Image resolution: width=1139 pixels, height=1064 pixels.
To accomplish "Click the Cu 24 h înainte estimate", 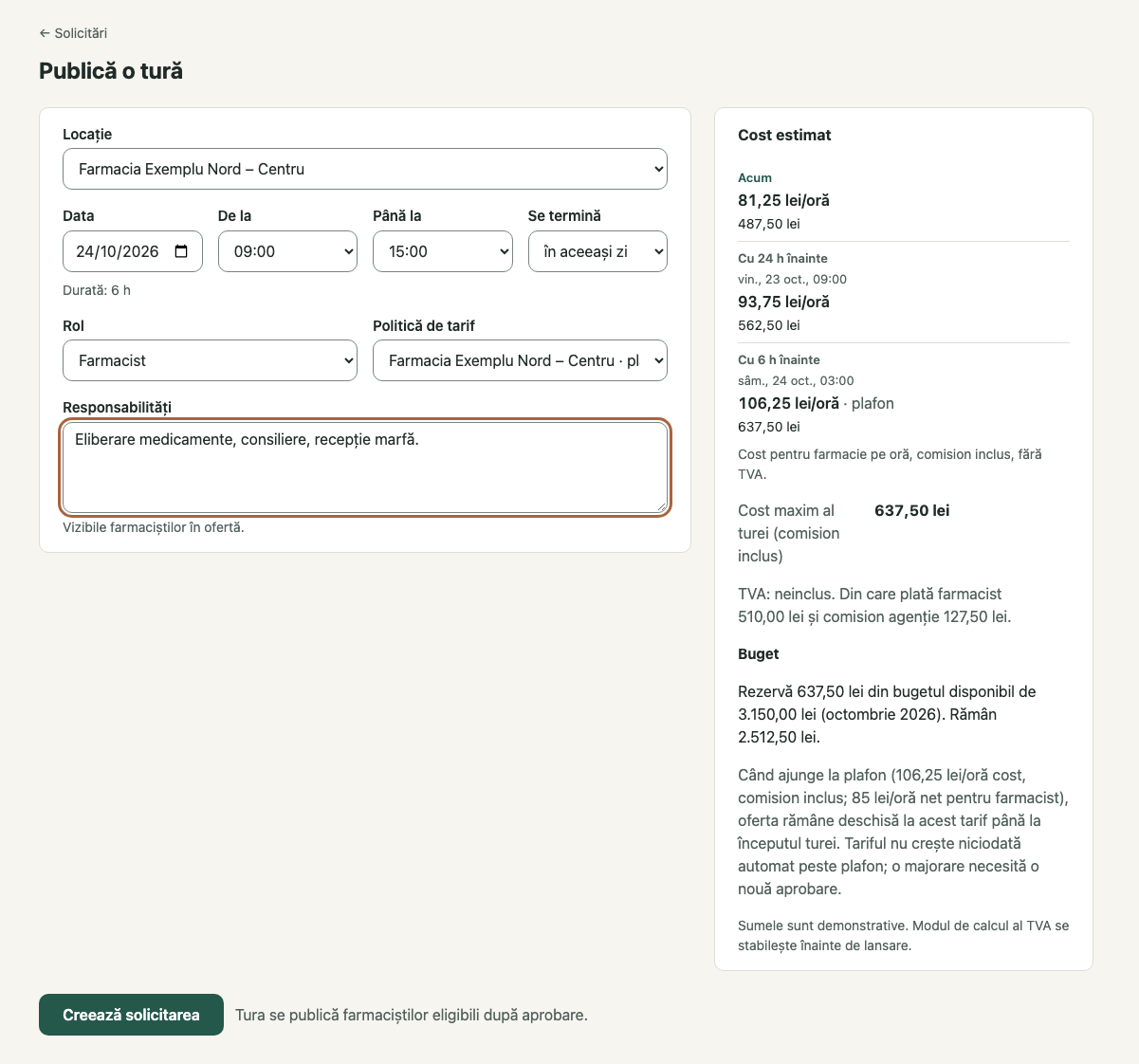I will coord(904,292).
